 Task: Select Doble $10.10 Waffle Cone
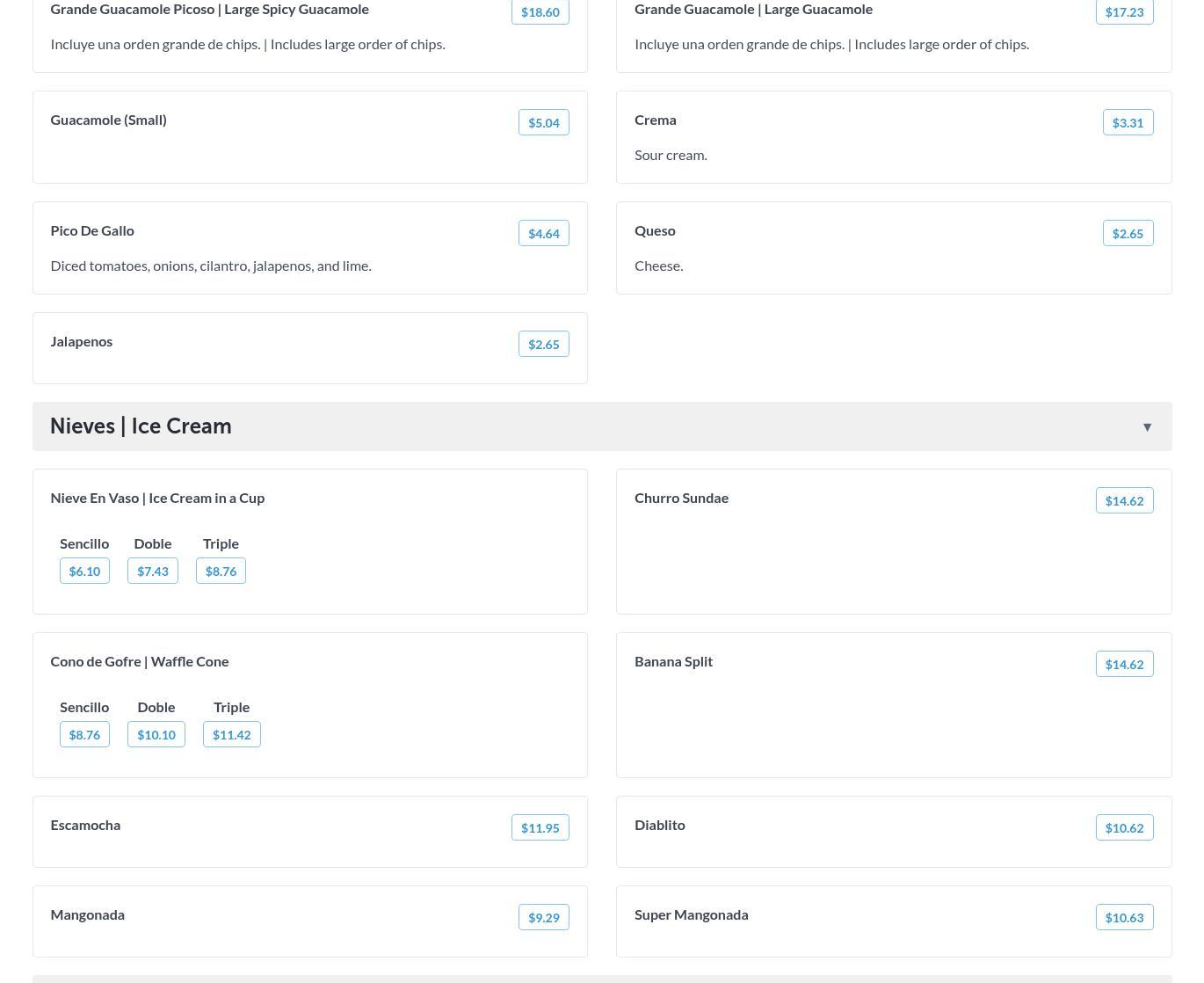(x=156, y=735)
